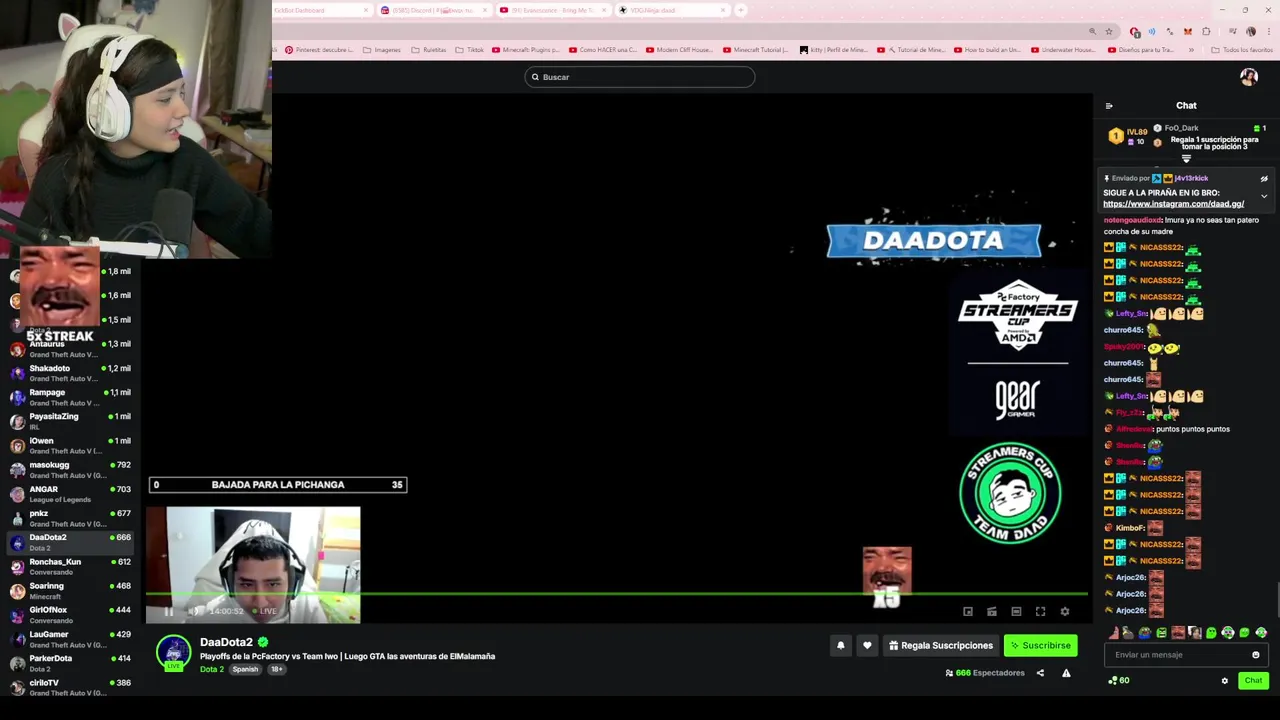Open the Imagenes bookmark folder
The width and height of the screenshot is (1280, 720).
(x=381, y=50)
